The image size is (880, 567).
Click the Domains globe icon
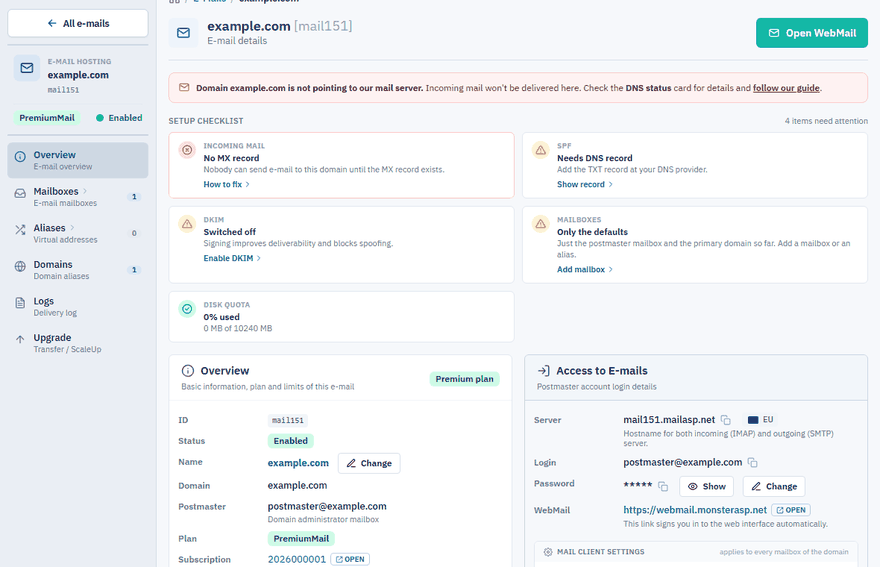(x=20, y=266)
